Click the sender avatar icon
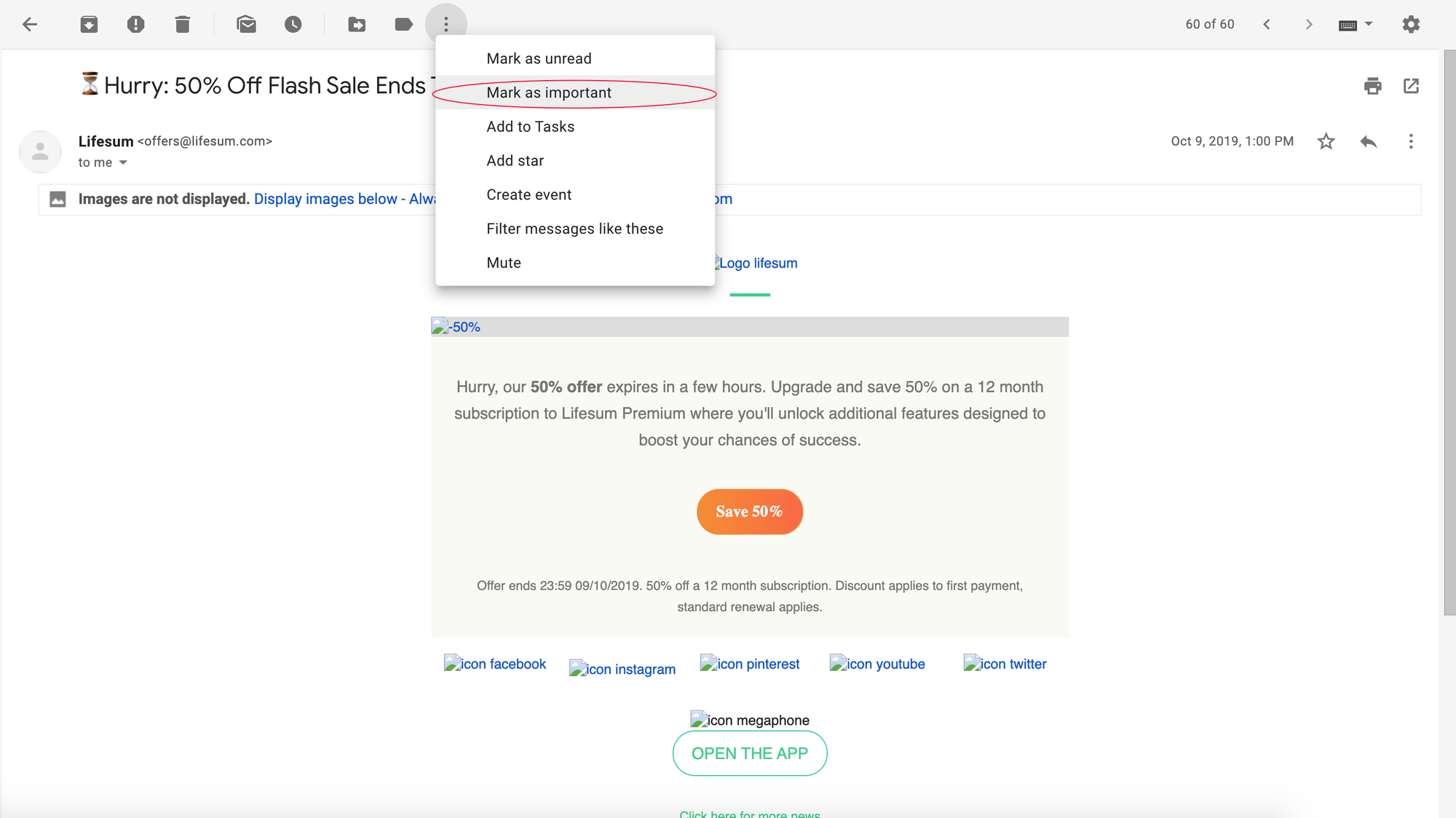This screenshot has height=818, width=1456. (40, 152)
